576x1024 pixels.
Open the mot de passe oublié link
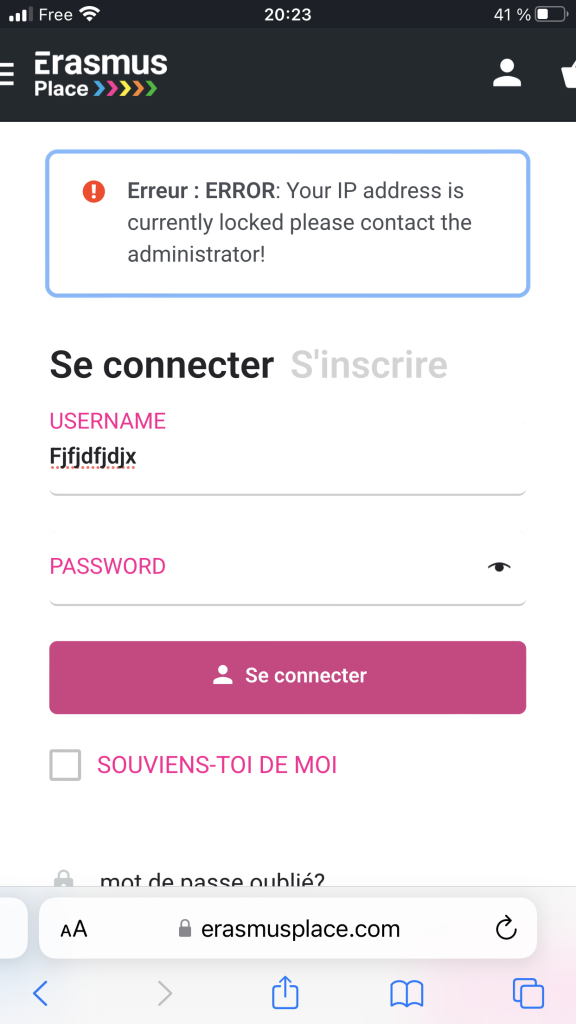[x=212, y=880]
